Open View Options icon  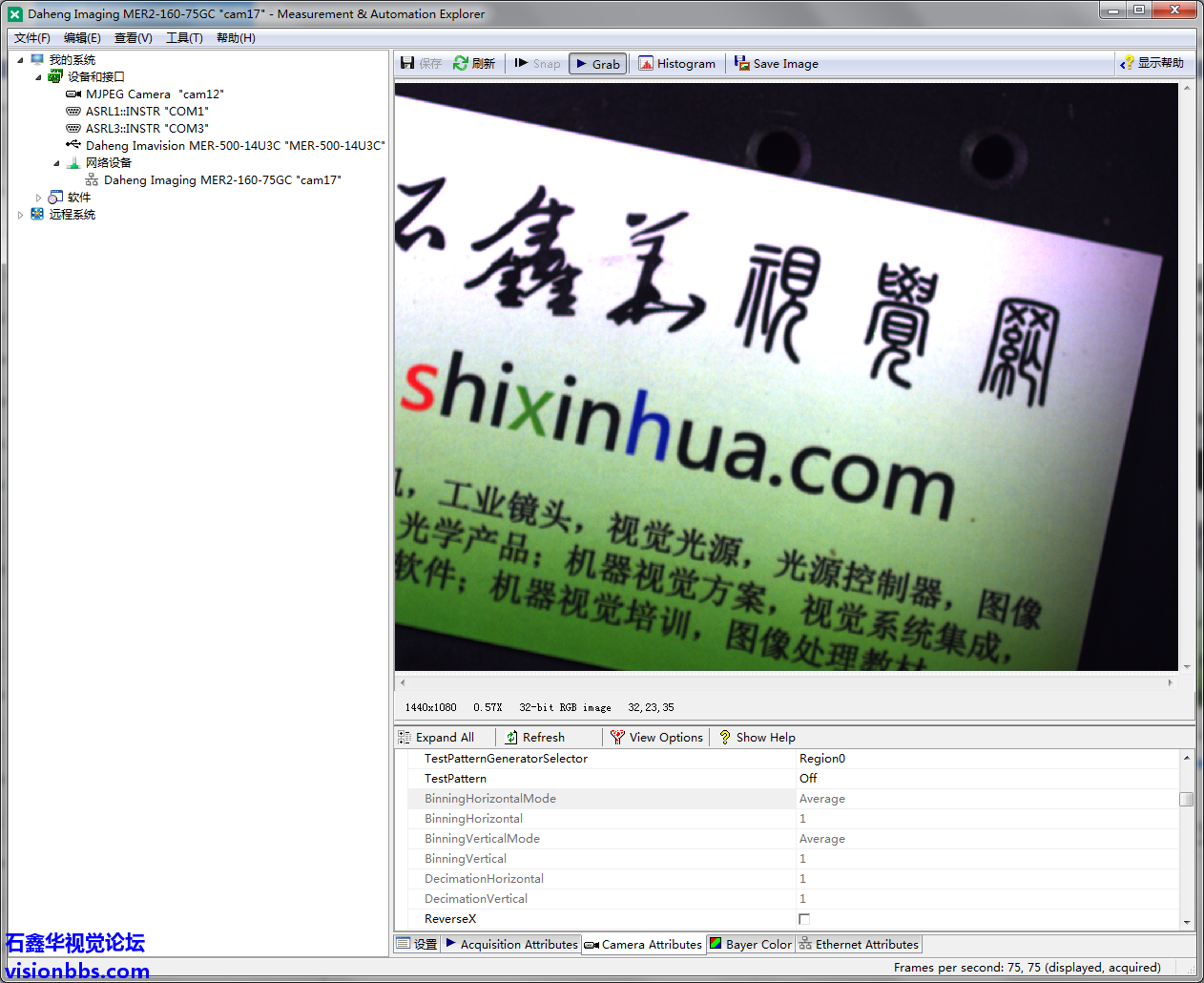tap(617, 737)
